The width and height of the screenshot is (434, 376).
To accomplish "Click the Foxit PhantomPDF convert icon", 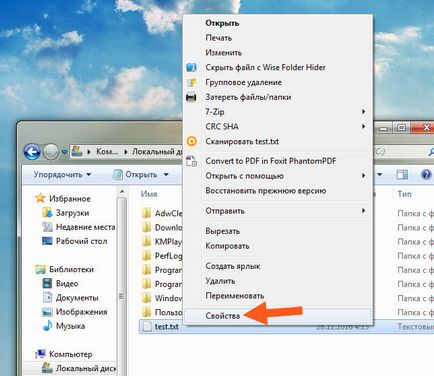I will [x=192, y=161].
